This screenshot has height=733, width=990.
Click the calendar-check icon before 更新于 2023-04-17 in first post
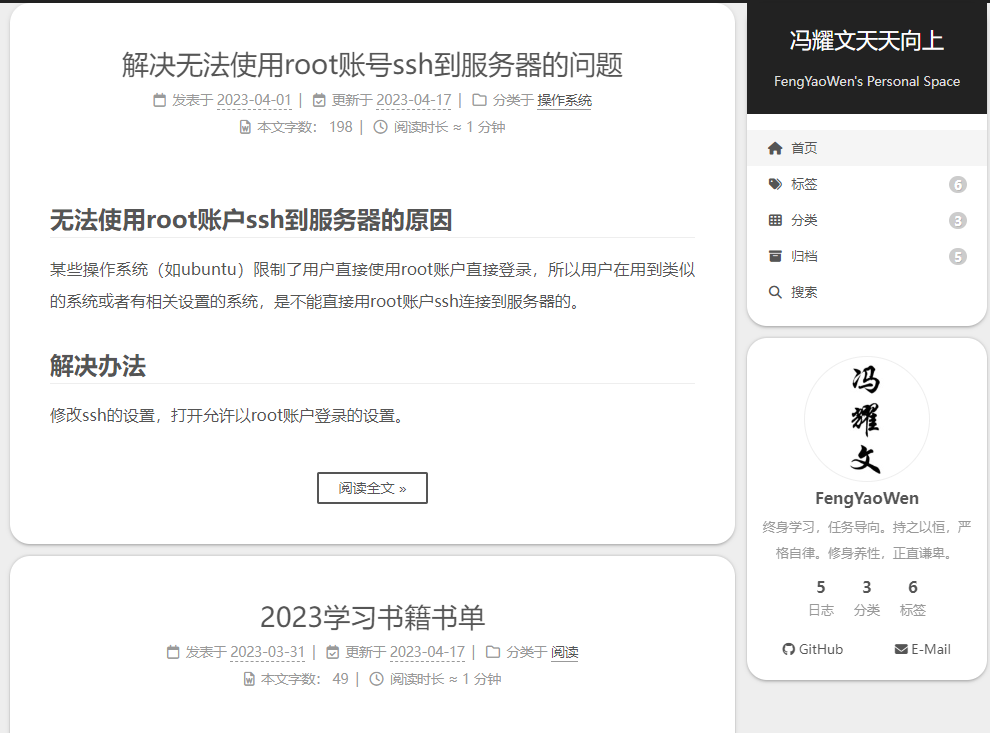click(319, 100)
